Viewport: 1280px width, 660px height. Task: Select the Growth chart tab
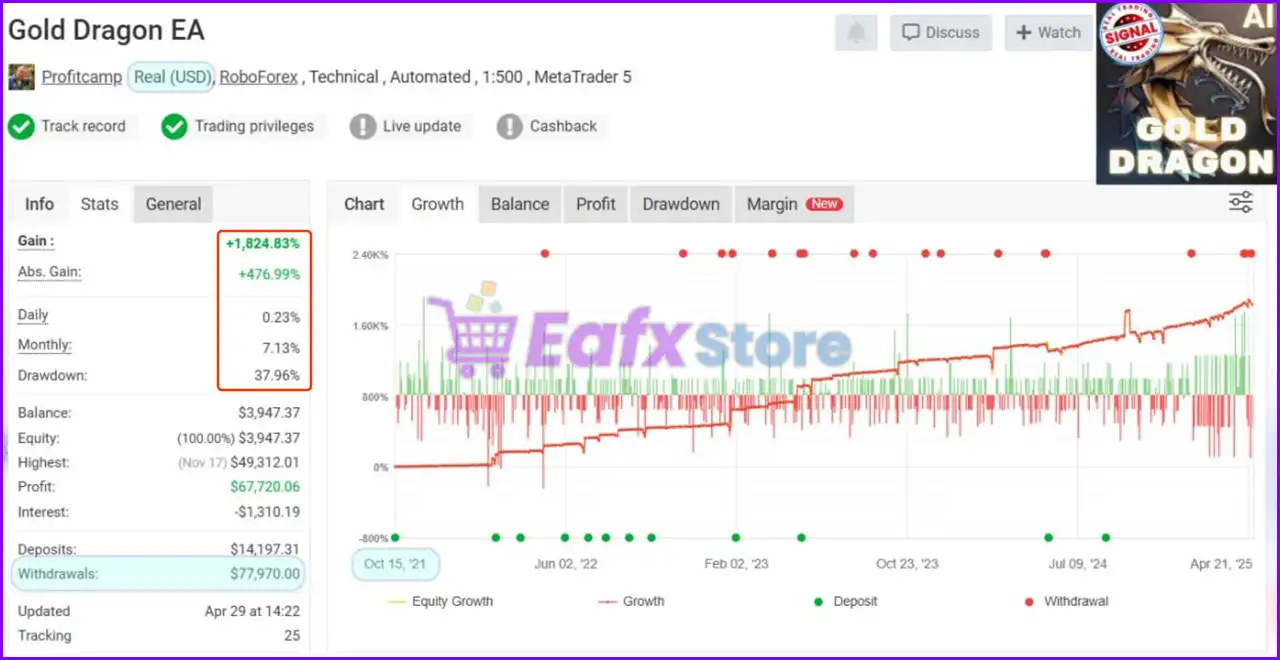[x=438, y=204]
